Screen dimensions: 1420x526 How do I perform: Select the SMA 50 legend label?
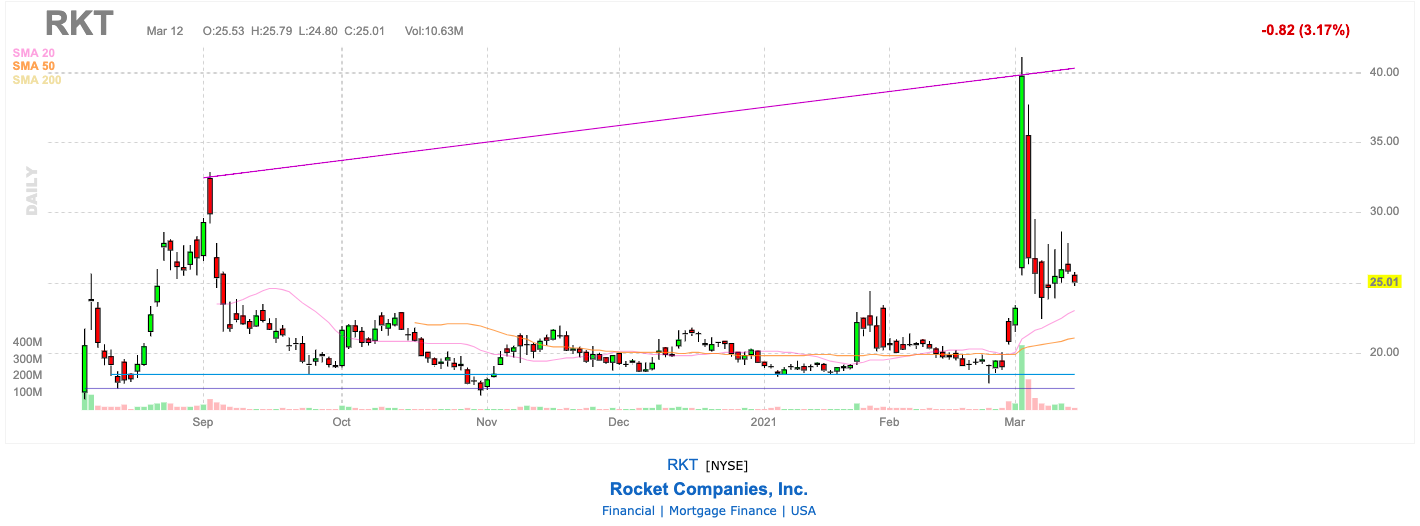point(31,66)
